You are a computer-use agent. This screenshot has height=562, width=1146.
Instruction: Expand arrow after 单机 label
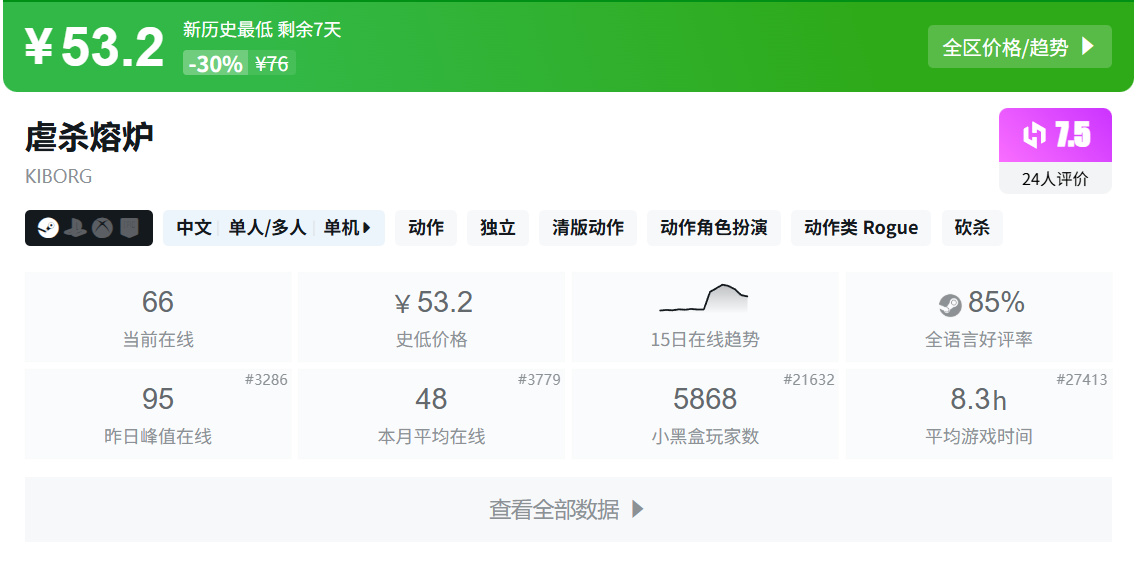pyautogui.click(x=367, y=228)
